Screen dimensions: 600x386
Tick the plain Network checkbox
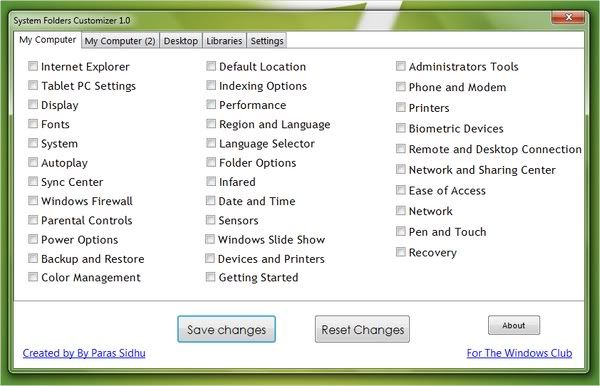point(401,211)
